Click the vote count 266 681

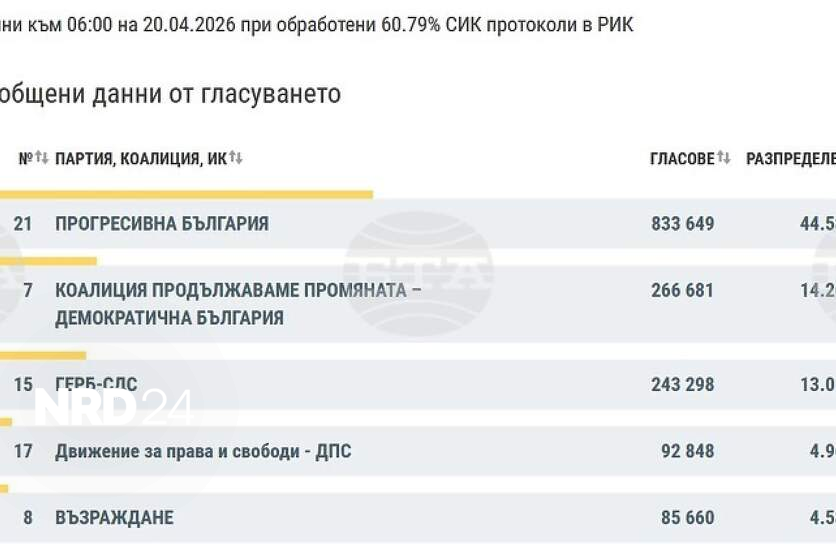coord(682,291)
